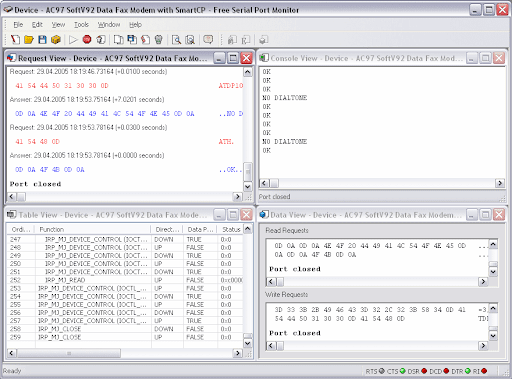Click the toolbar icon right of Stop
Viewport: 512px width, 379px height.
[x=101, y=40]
